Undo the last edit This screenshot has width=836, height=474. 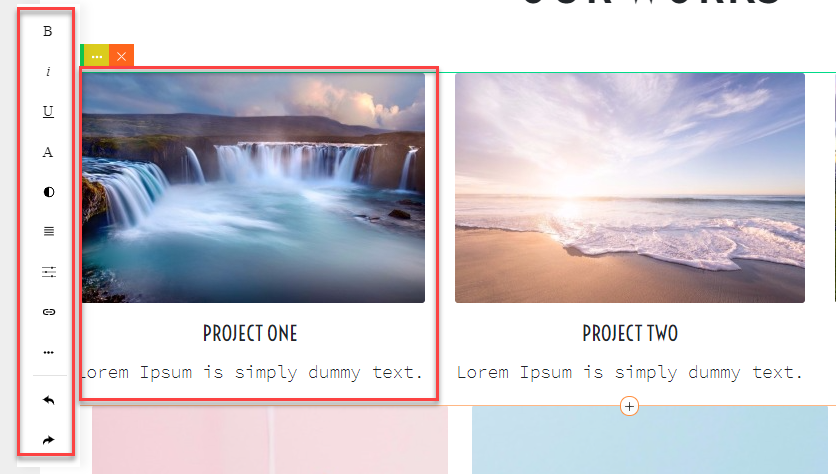pyautogui.click(x=49, y=400)
